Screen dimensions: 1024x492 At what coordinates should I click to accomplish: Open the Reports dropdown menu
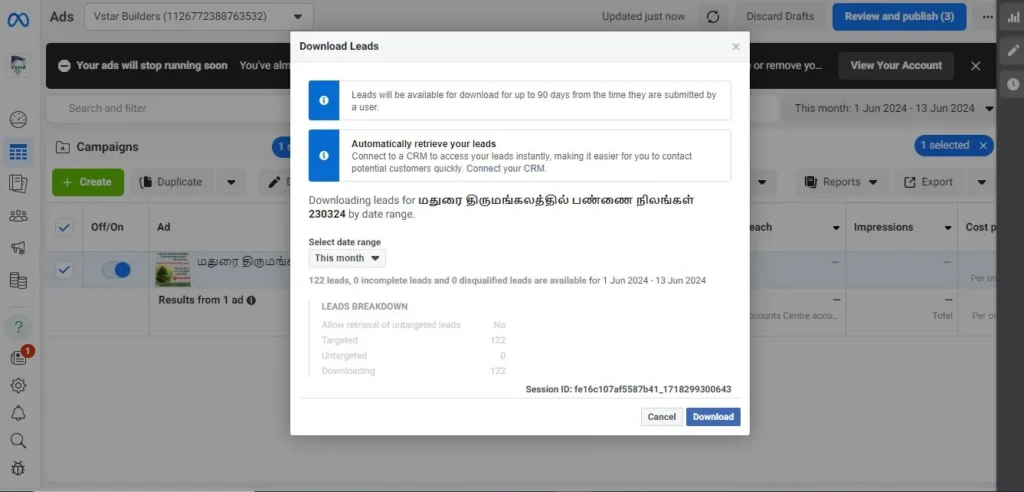[x=842, y=182]
